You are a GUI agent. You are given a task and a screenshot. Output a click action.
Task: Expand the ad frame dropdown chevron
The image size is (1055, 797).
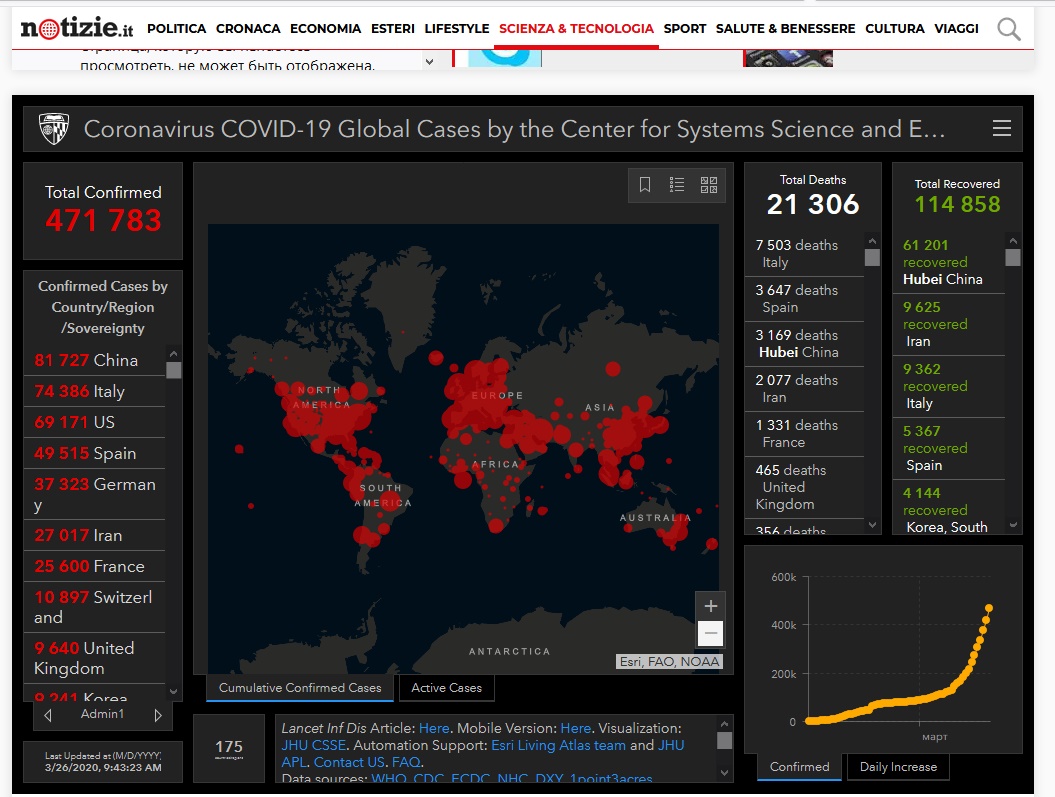(430, 61)
